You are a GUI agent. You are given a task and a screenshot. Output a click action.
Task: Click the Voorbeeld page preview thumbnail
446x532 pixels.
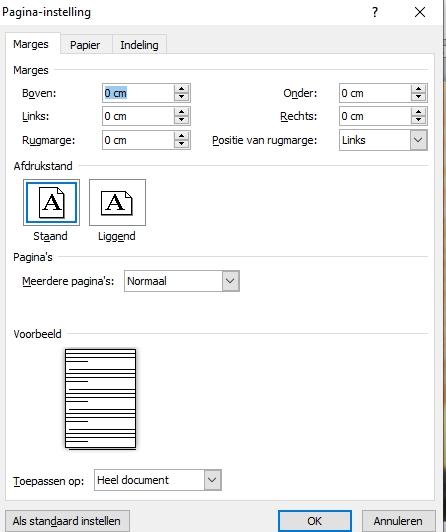click(x=101, y=399)
